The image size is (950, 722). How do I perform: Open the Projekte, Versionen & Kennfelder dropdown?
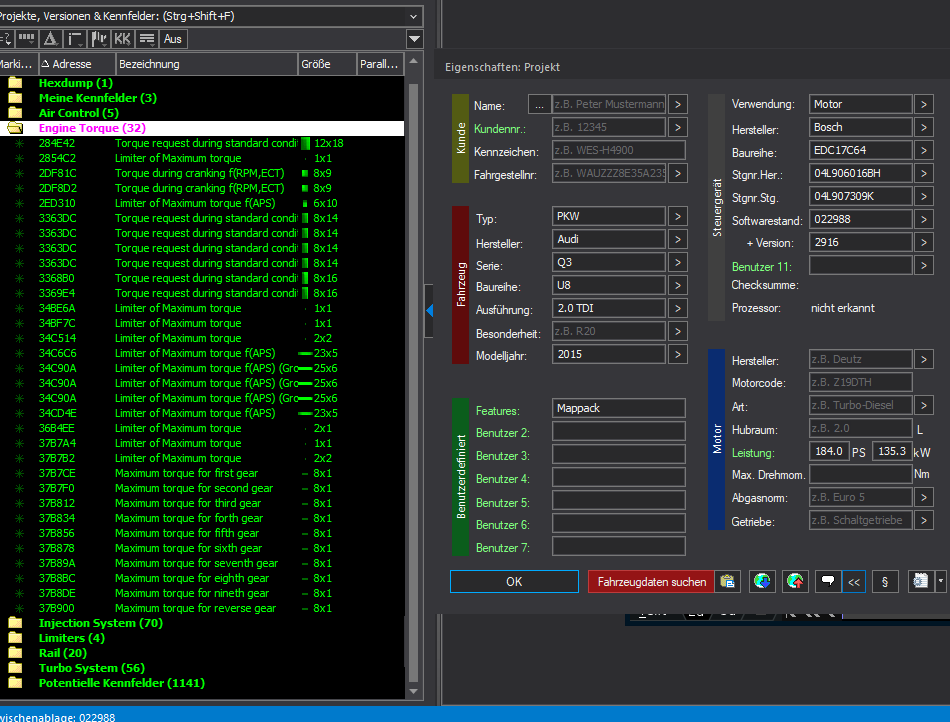coord(414,16)
